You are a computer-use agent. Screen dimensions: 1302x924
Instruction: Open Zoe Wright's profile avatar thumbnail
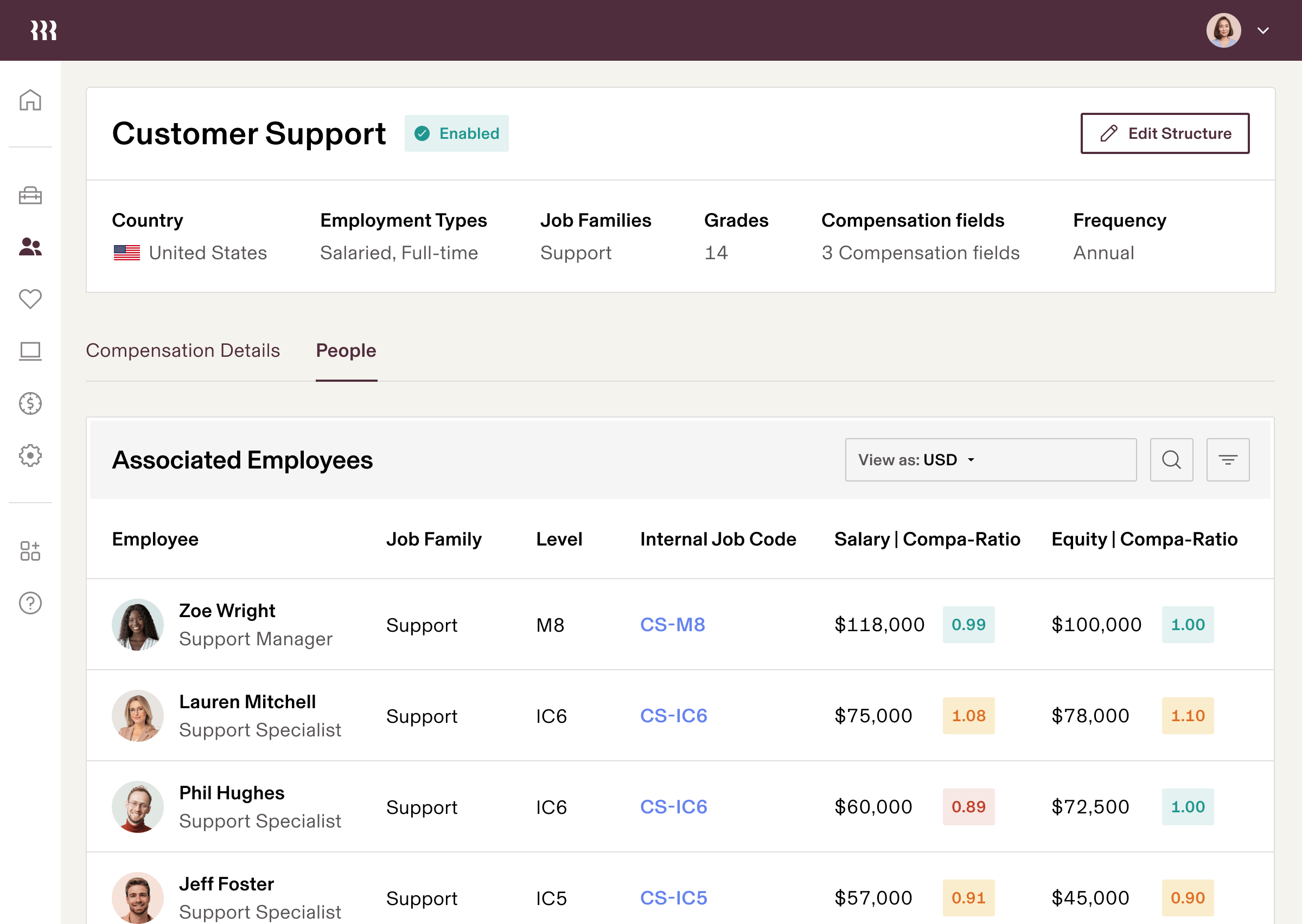coord(137,624)
